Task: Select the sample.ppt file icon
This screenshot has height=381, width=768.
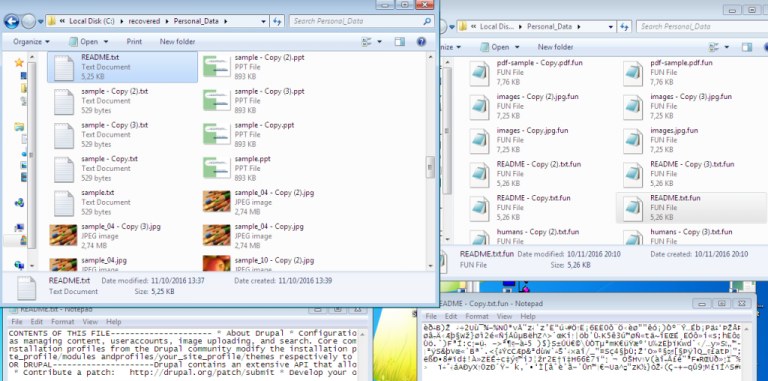Action: [x=216, y=168]
